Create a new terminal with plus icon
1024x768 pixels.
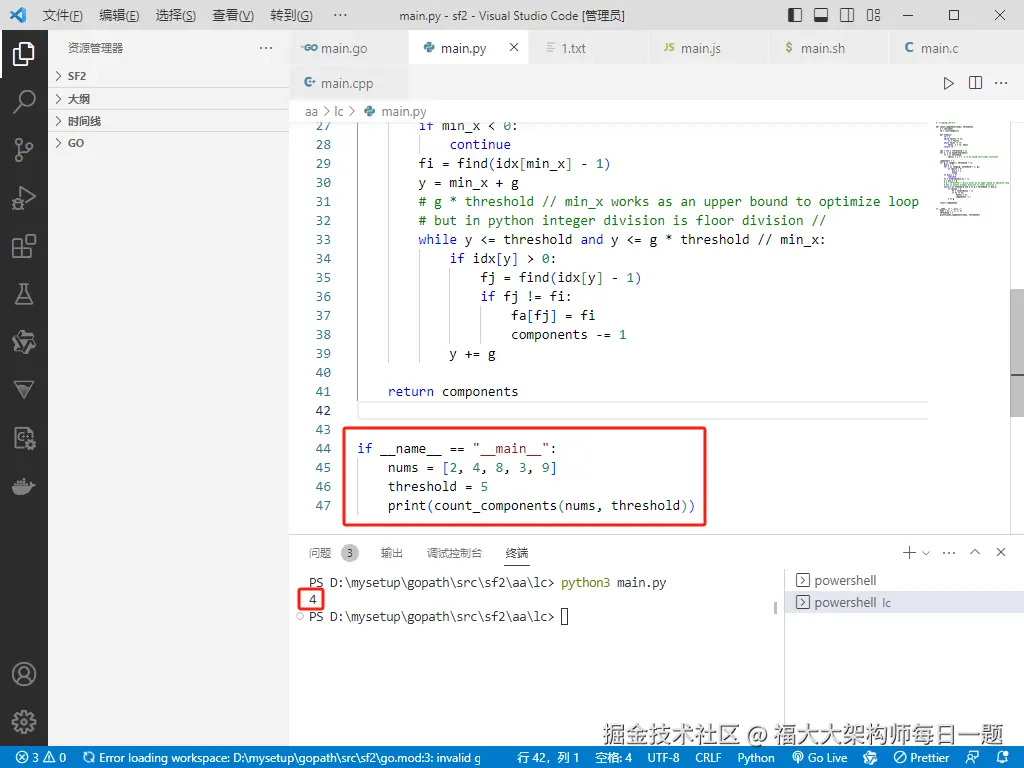coord(908,552)
